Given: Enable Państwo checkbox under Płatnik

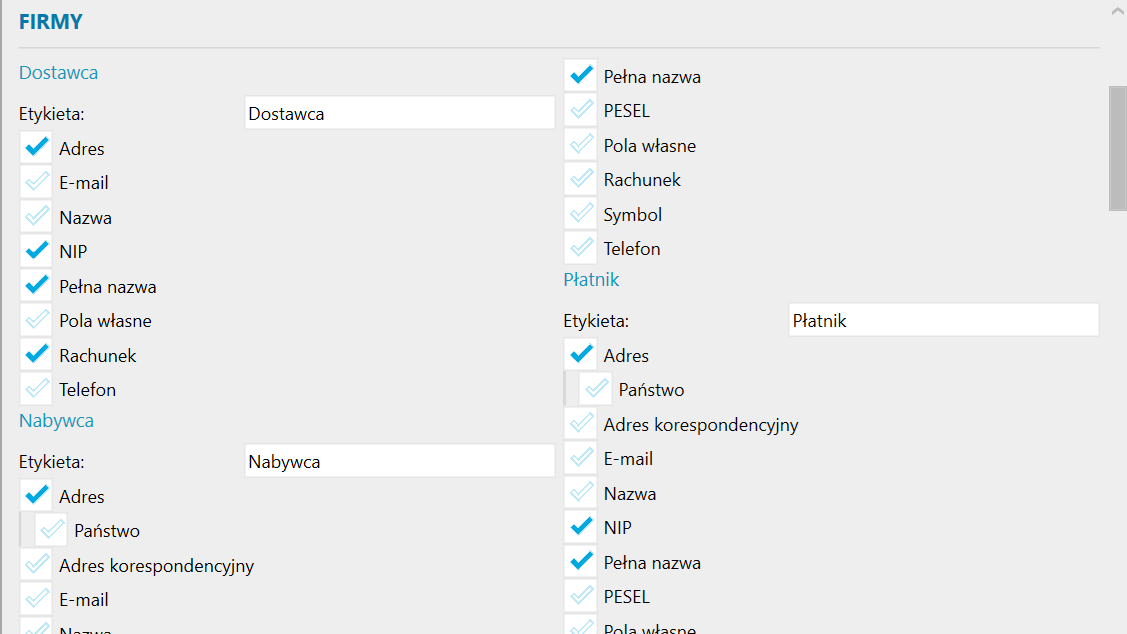Looking at the screenshot, I should [597, 390].
